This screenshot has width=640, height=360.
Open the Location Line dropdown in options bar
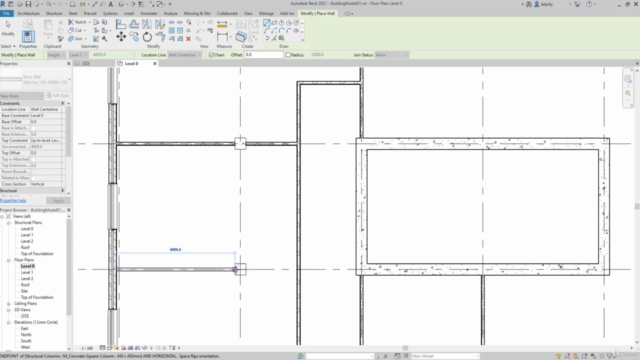pyautogui.click(x=184, y=55)
